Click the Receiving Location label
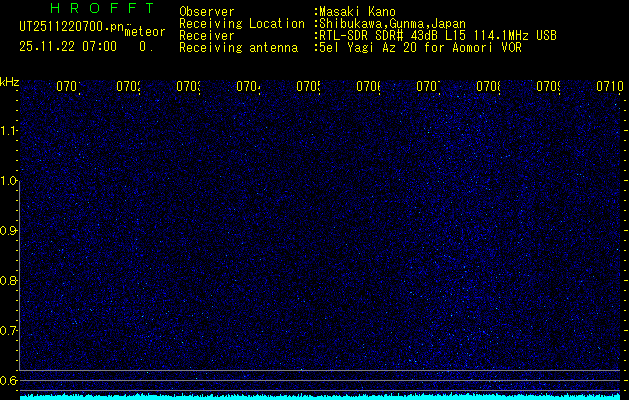Image resolution: width=629 pixels, height=400 pixels. [x=242, y=24]
